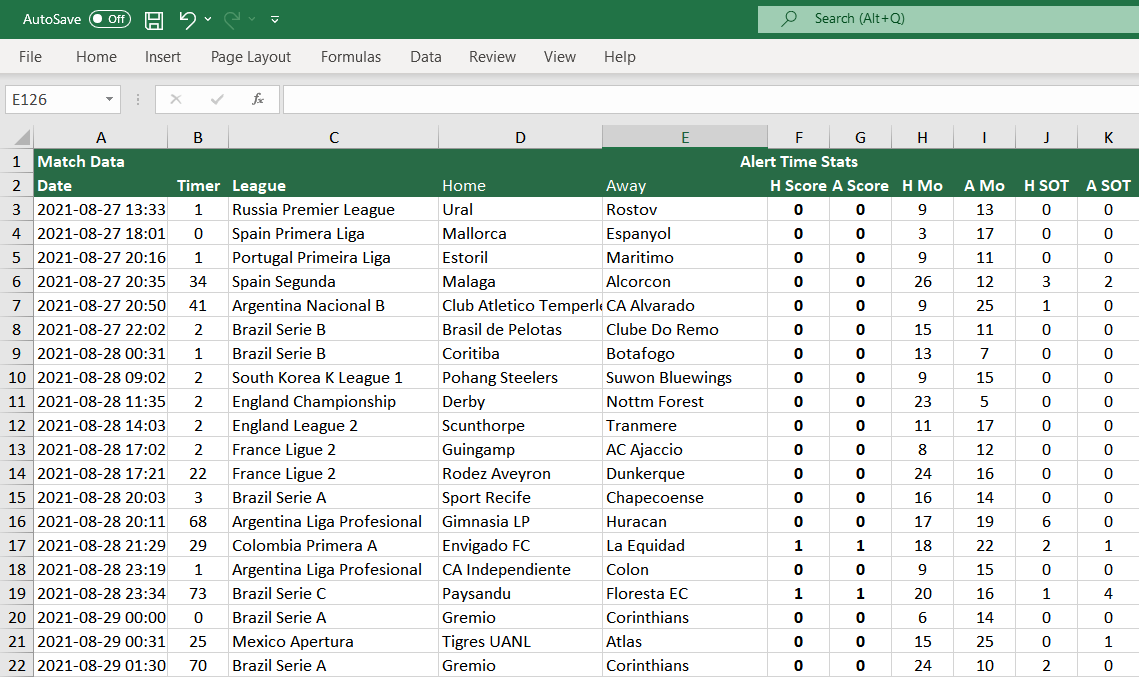Switch to the Formulas ribbon tab
The width and height of the screenshot is (1139, 677).
point(350,57)
